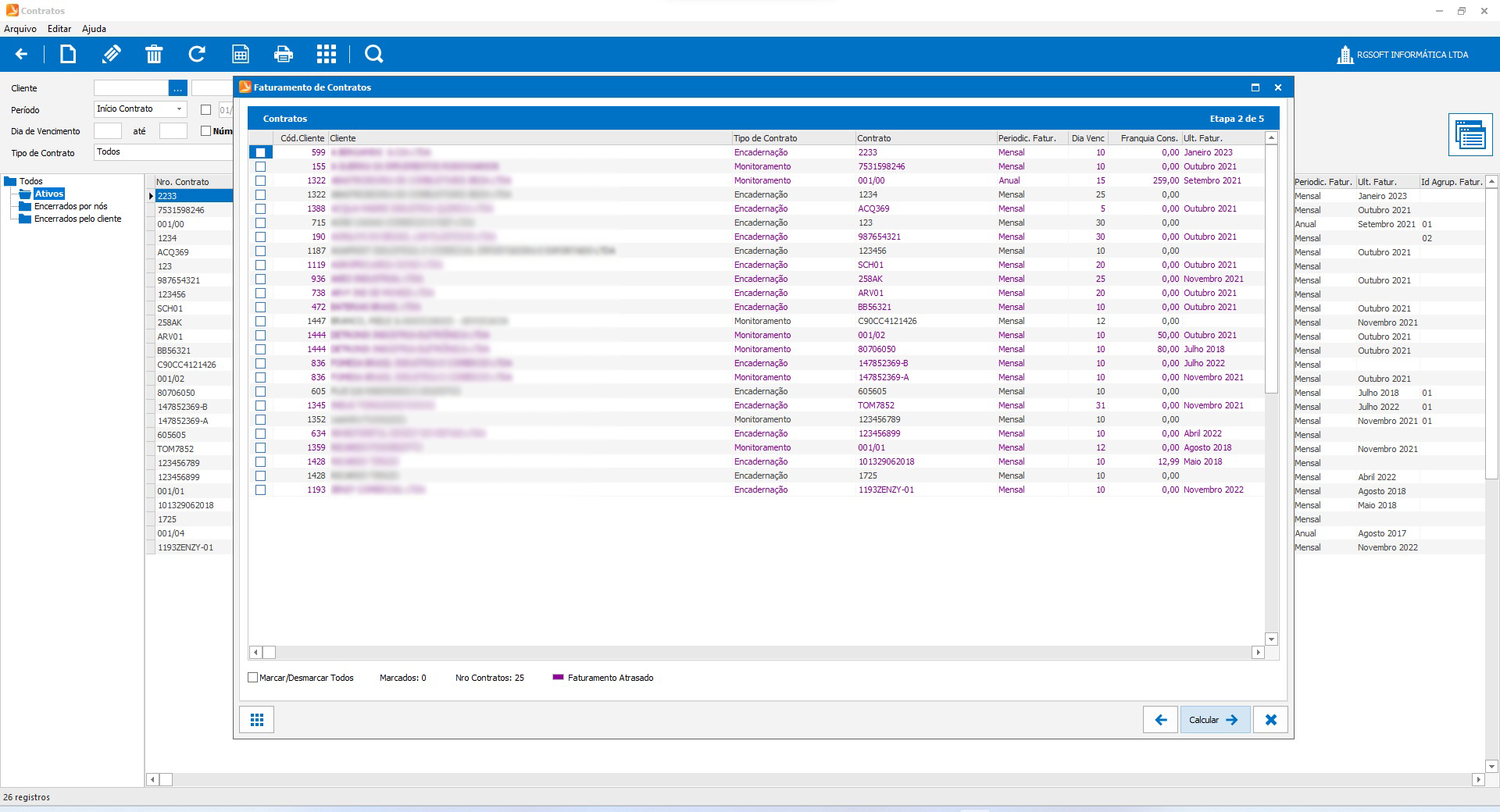Open the list panel icon at right
The height and width of the screenshot is (812, 1500).
[1470, 135]
